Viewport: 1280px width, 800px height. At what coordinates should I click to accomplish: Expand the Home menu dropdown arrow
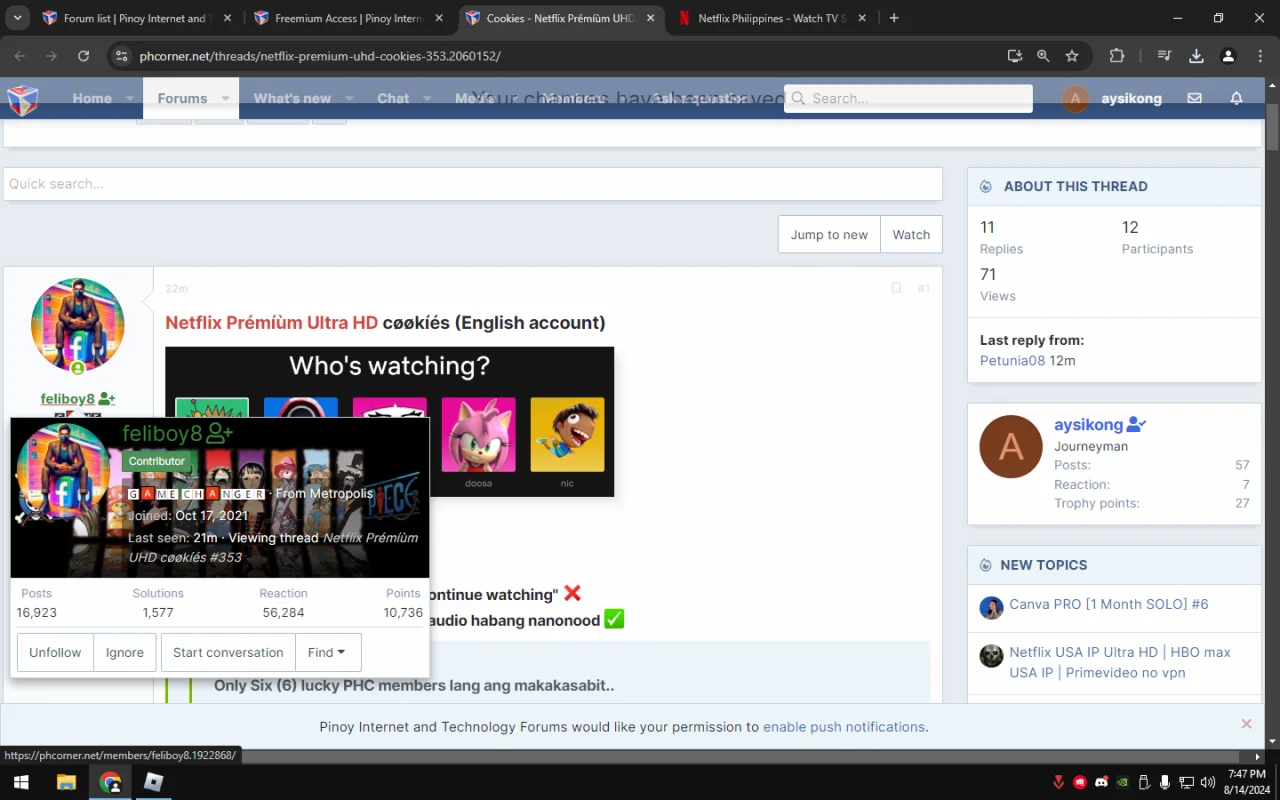[x=130, y=98]
